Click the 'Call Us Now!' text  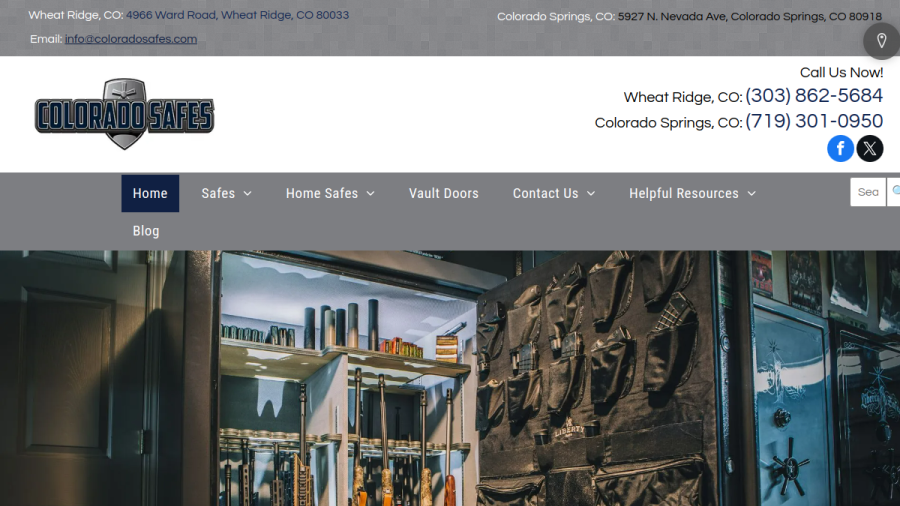[841, 72]
